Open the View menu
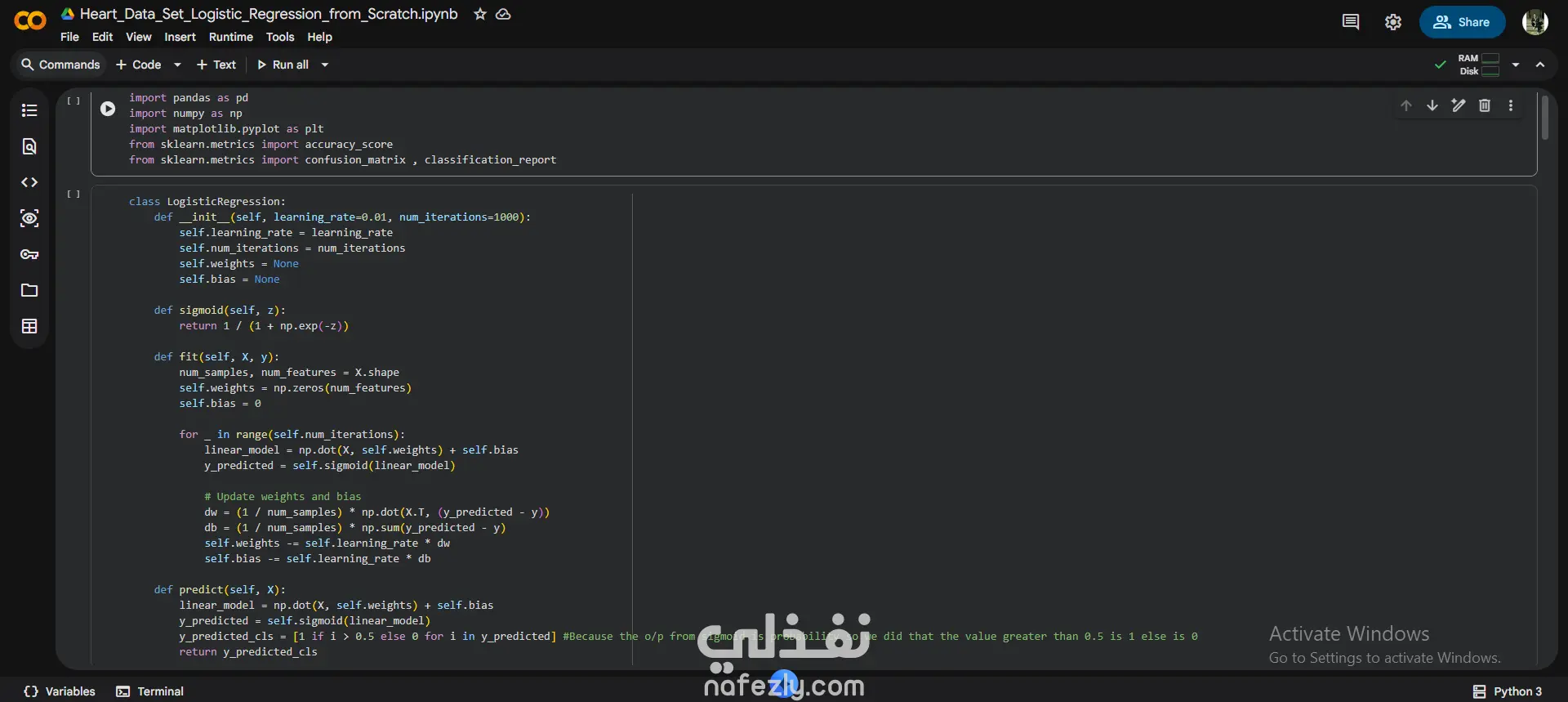The height and width of the screenshot is (702, 1568). tap(138, 37)
